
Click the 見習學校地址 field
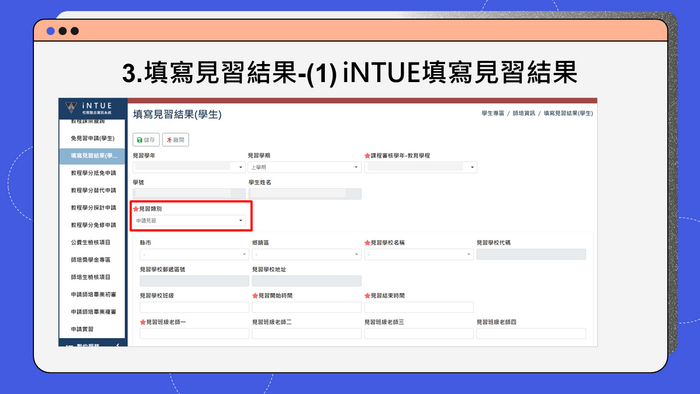pos(307,281)
